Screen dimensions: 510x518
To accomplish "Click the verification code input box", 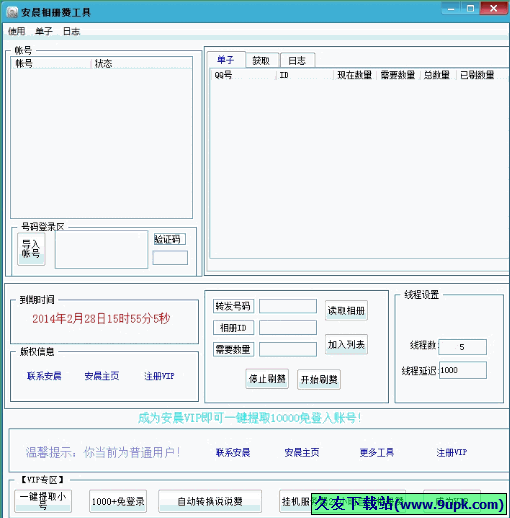I will (170, 258).
